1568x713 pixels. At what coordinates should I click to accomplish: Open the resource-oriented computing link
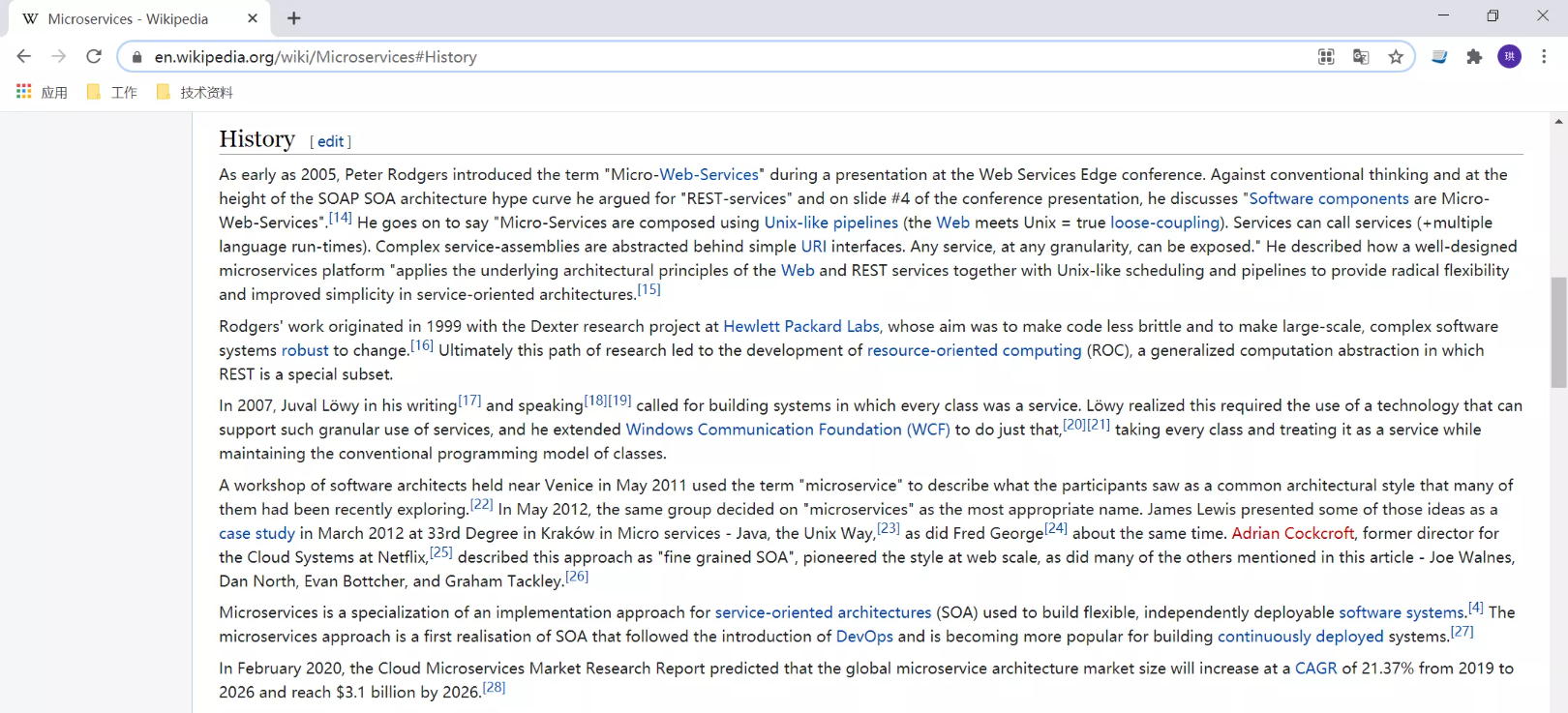(974, 350)
